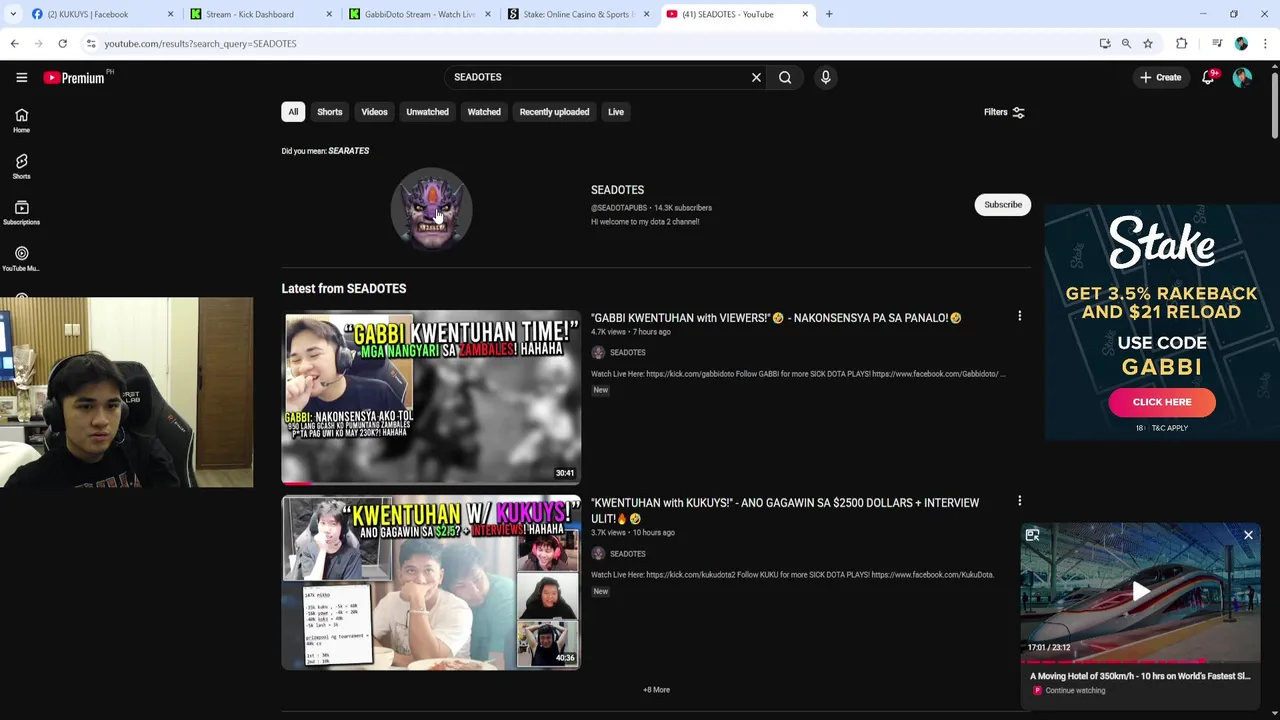Select the Recently uploaded filter chip
Viewport: 1280px width, 720px height.
(554, 112)
